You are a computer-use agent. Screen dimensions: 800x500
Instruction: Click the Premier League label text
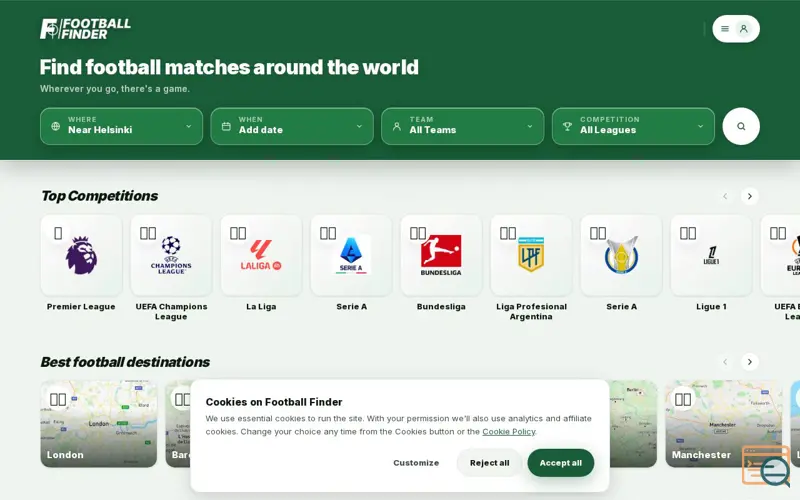click(x=81, y=307)
